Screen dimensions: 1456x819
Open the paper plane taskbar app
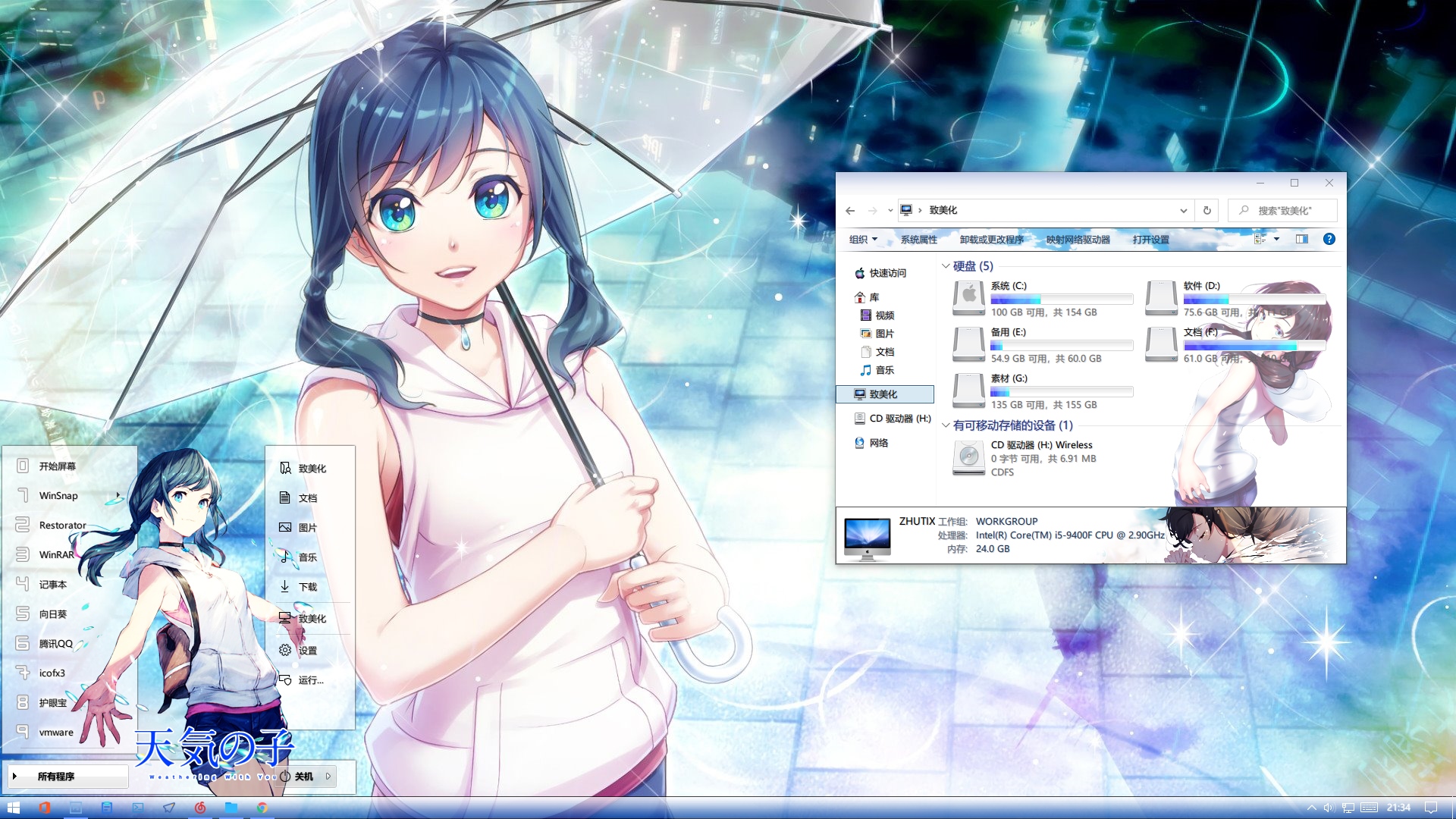[169, 808]
